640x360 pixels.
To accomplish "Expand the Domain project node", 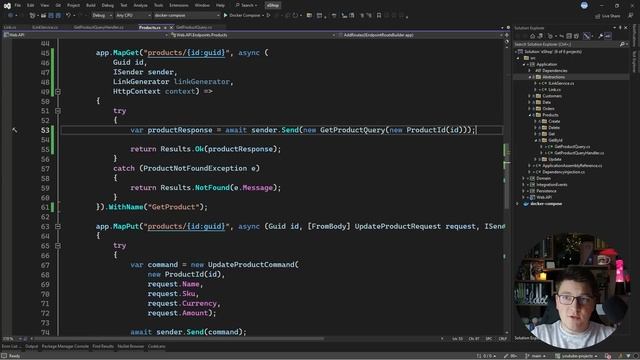I will click(x=524, y=178).
